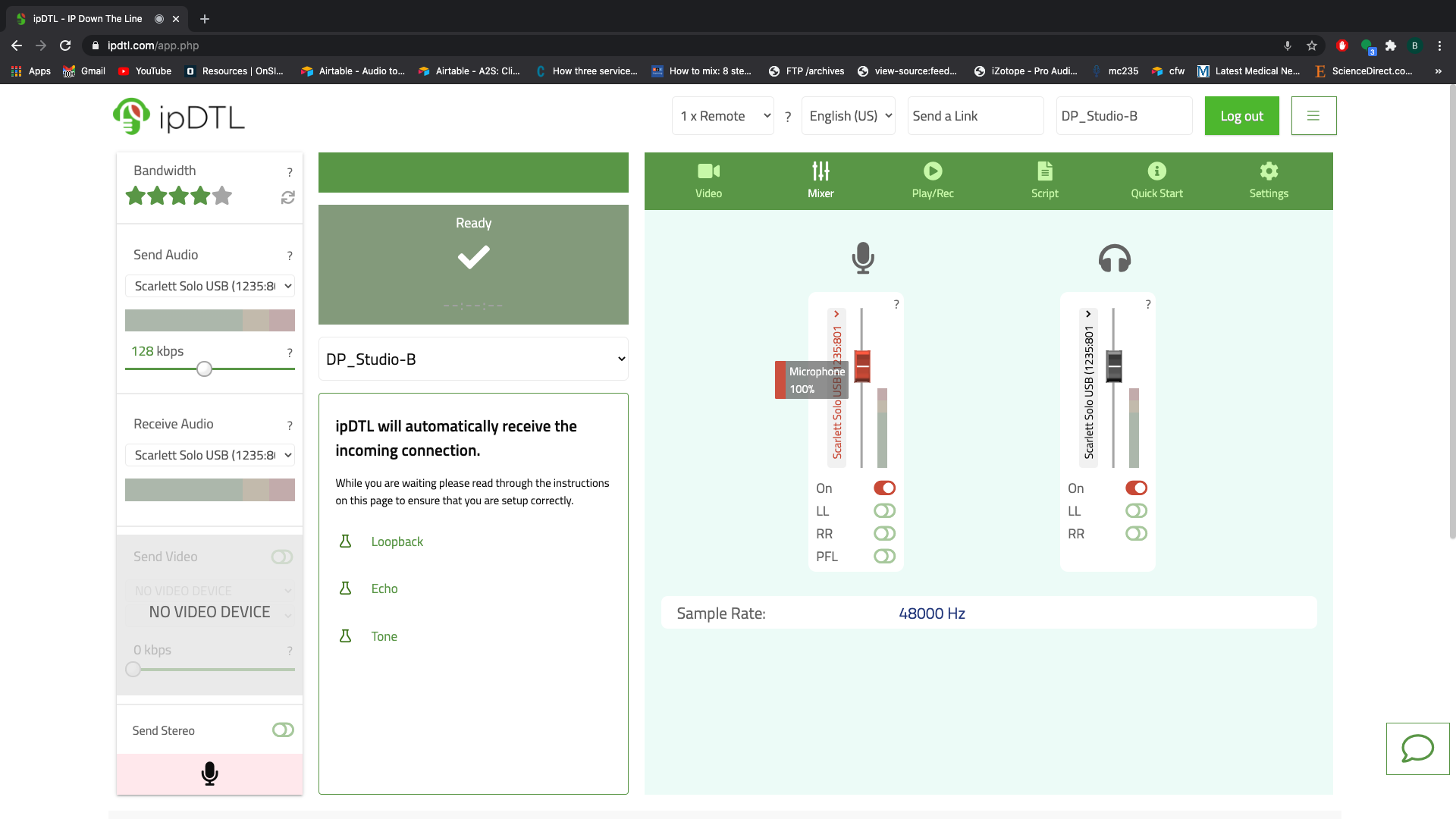This screenshot has height=819, width=1456.
Task: Click the Log out button
Action: (x=1241, y=115)
